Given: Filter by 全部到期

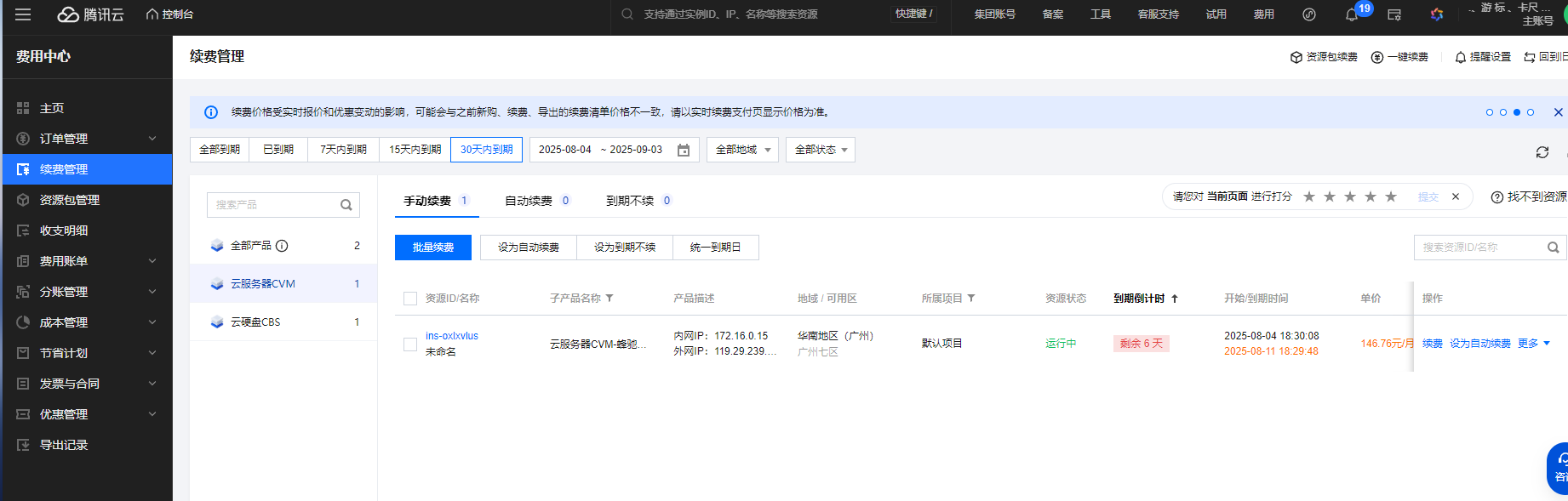Looking at the screenshot, I should [x=220, y=150].
